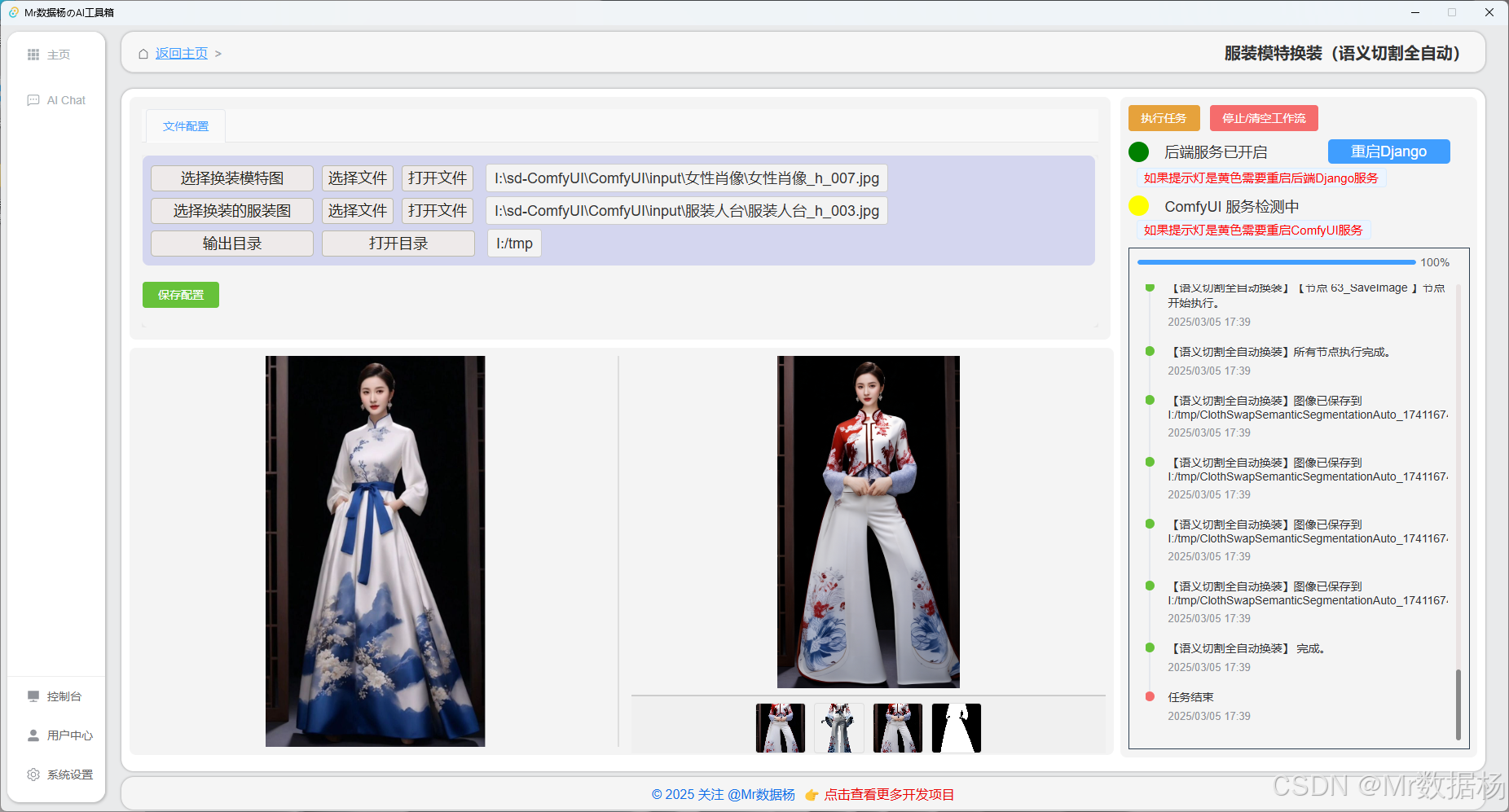The width and height of the screenshot is (1509, 812).
Task: Click the 打开目录 button
Action: point(398,244)
